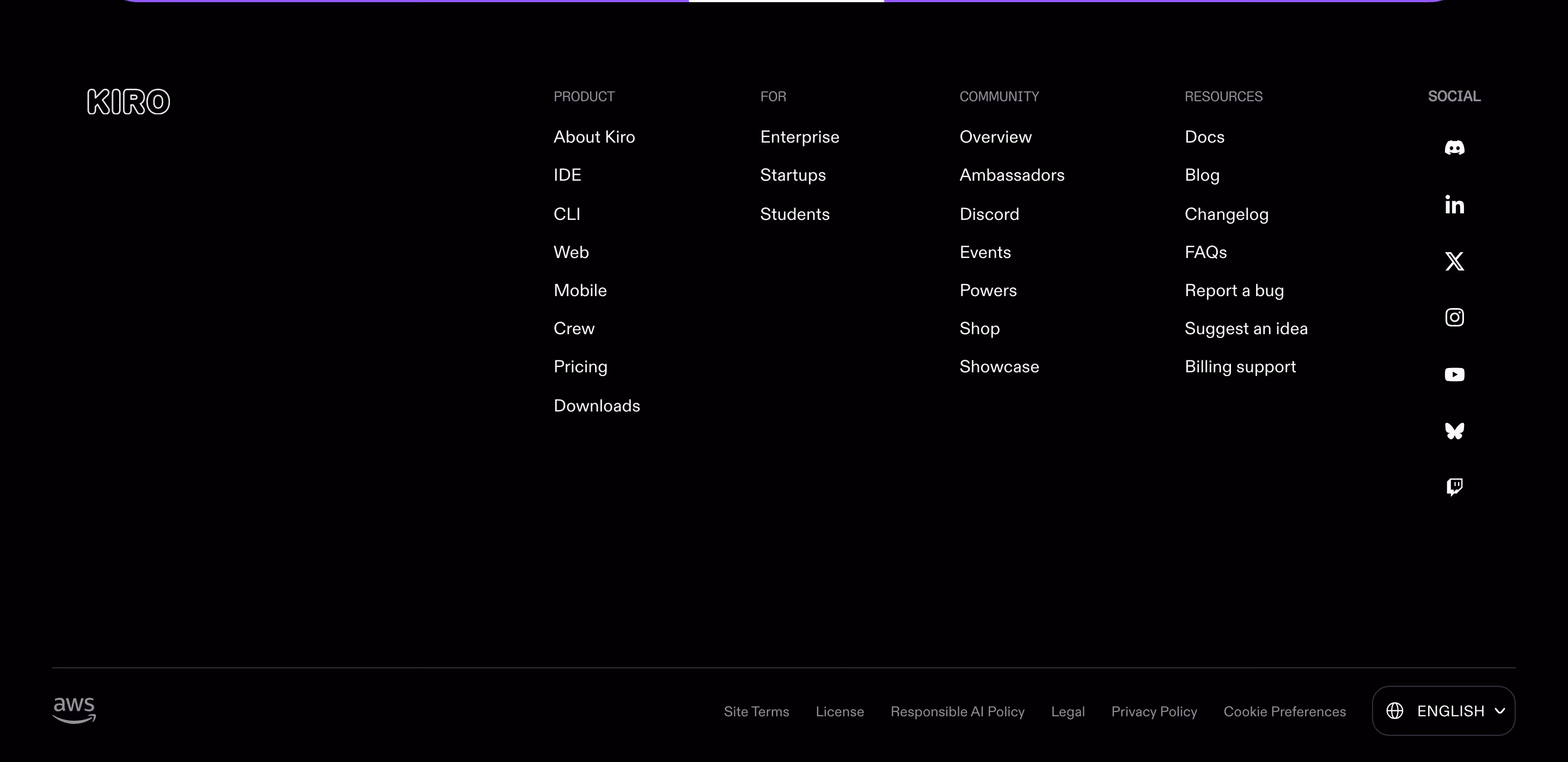Open the Crew product link
The image size is (1568, 762).
click(x=574, y=329)
